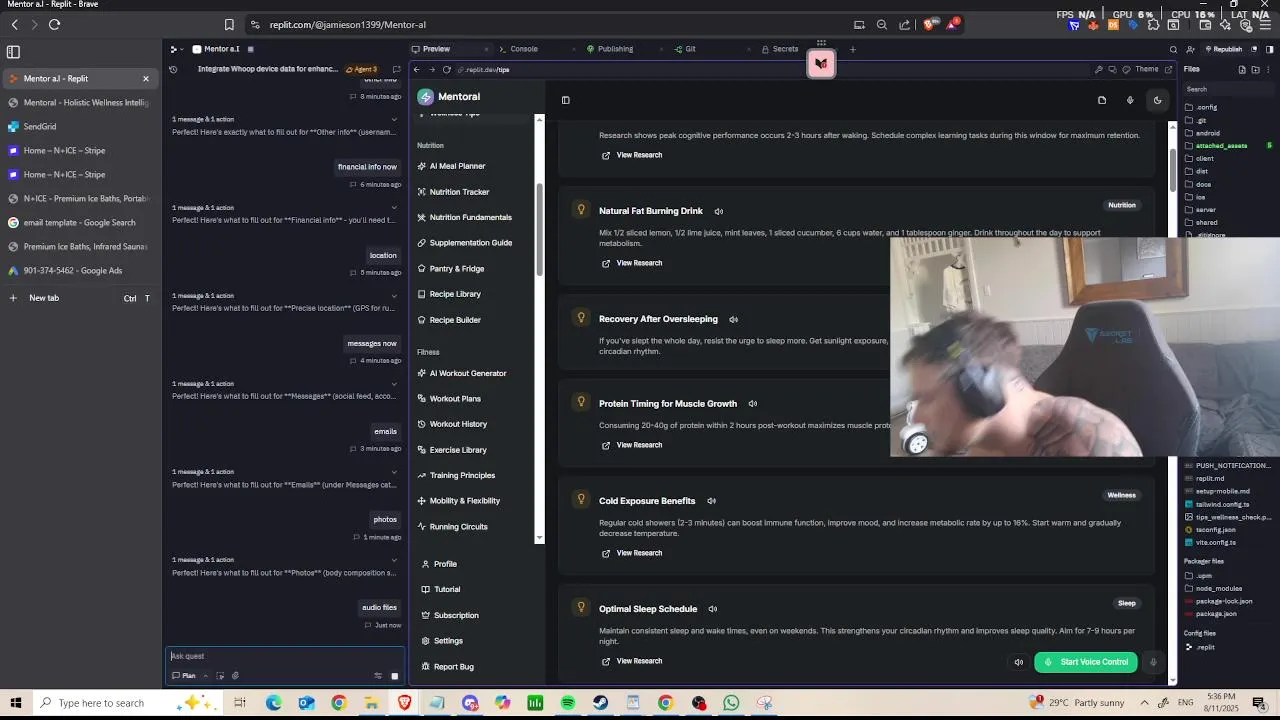1280x720 pixels.
Task: Click View Research under Optimal Sleep Schedule
Action: pyautogui.click(x=632, y=661)
